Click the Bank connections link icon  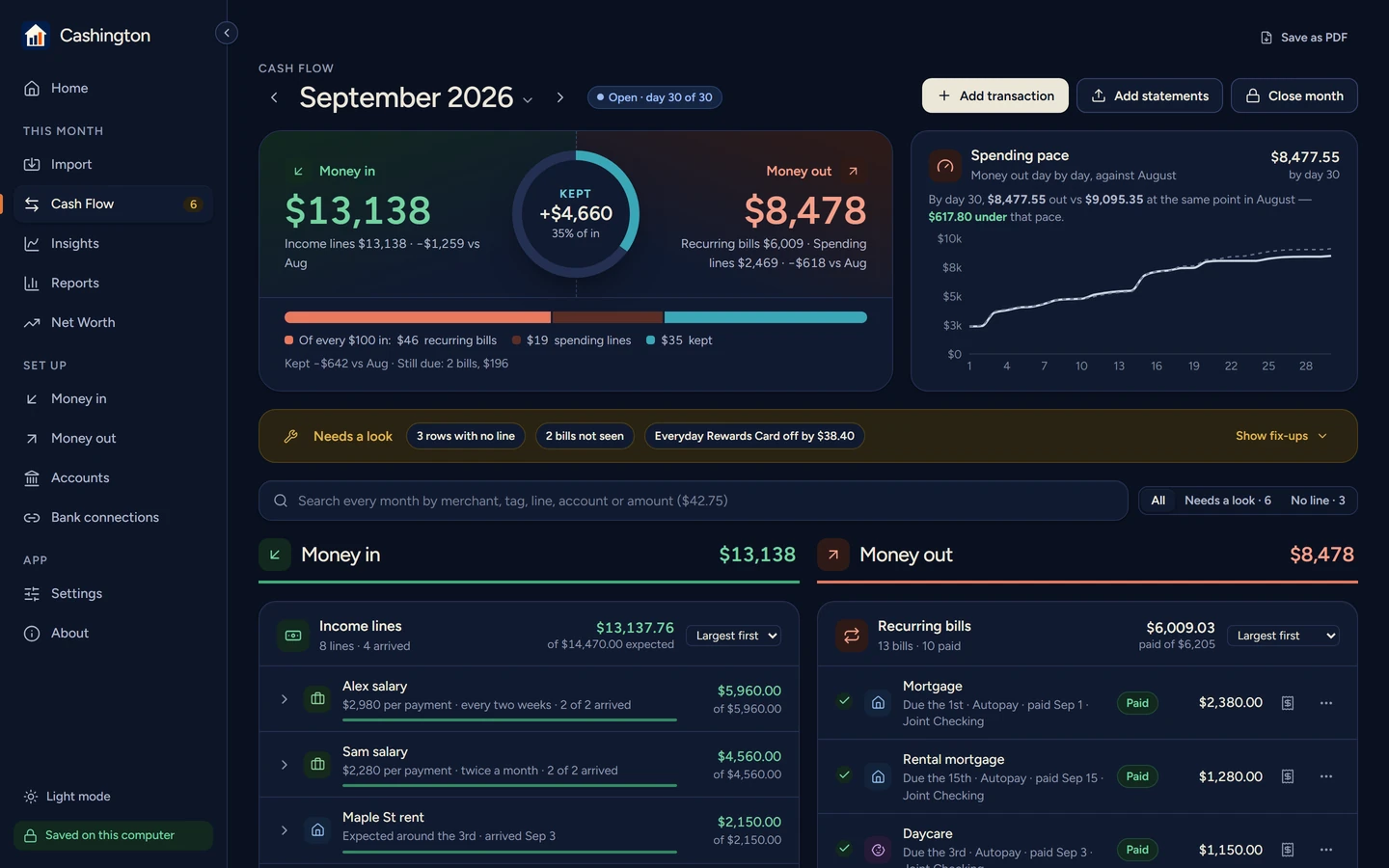[32, 518]
